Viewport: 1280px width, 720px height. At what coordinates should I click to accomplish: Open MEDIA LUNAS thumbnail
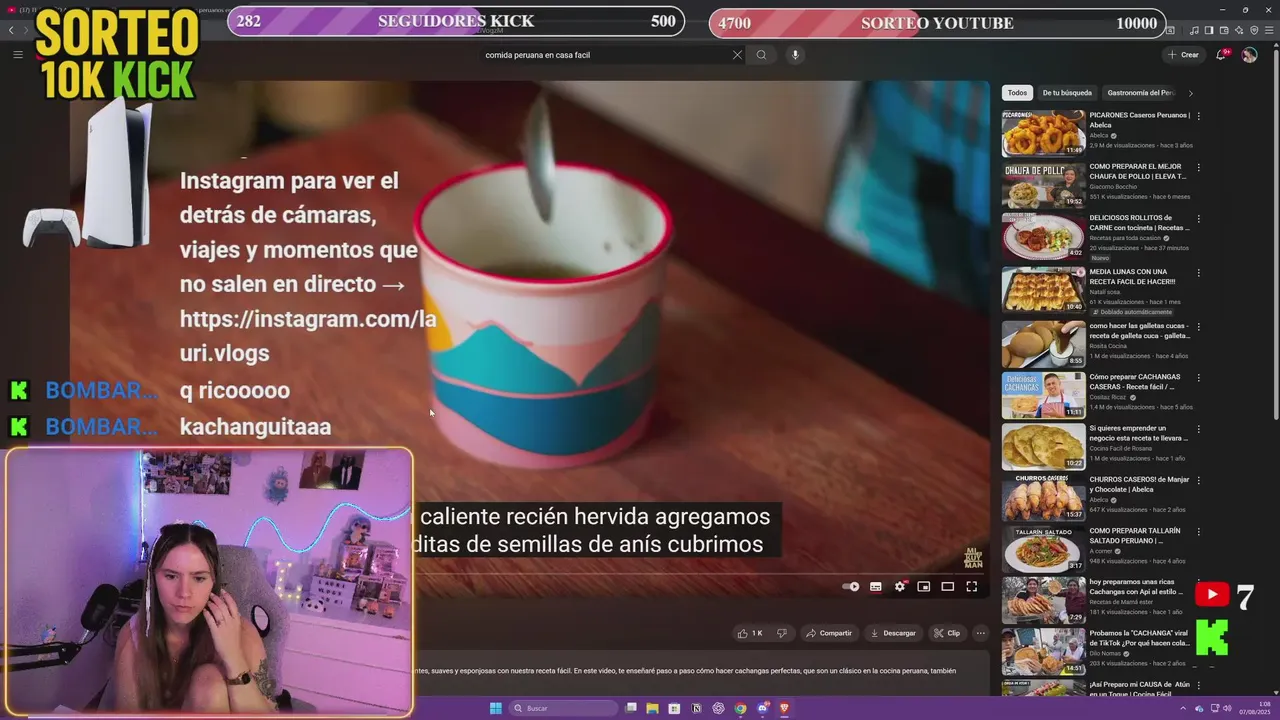point(1044,289)
